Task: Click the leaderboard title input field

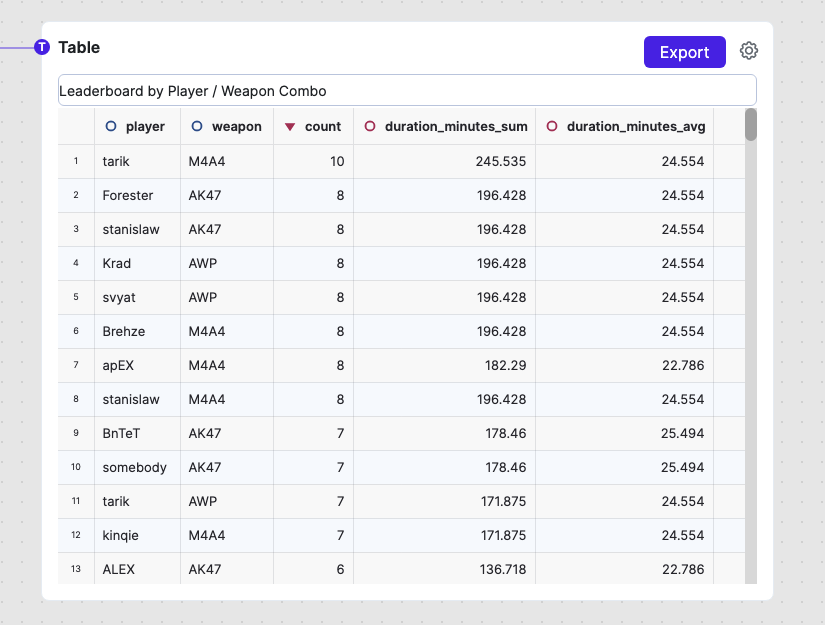Action: point(406,91)
